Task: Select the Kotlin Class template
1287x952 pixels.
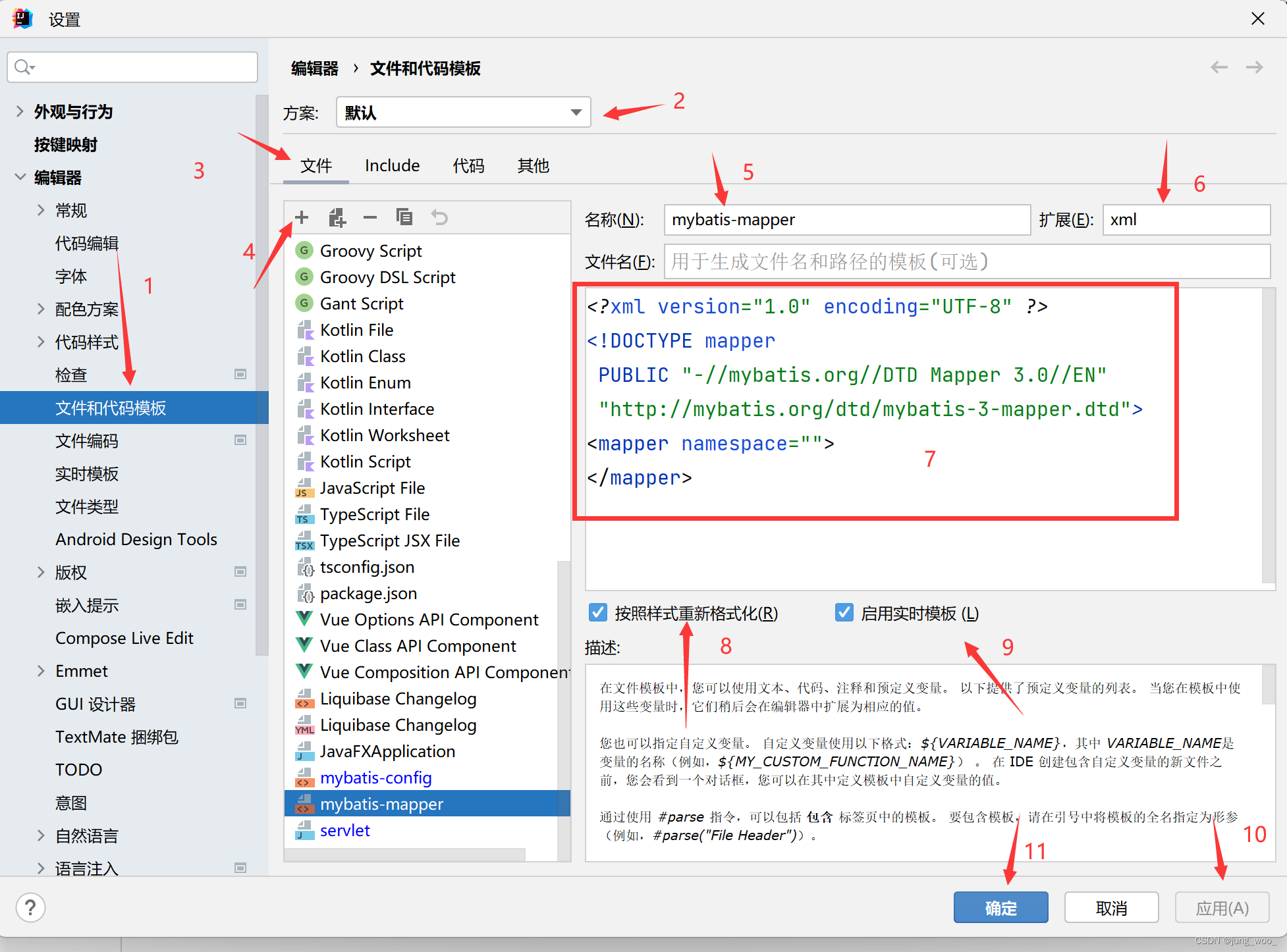Action: click(x=362, y=356)
